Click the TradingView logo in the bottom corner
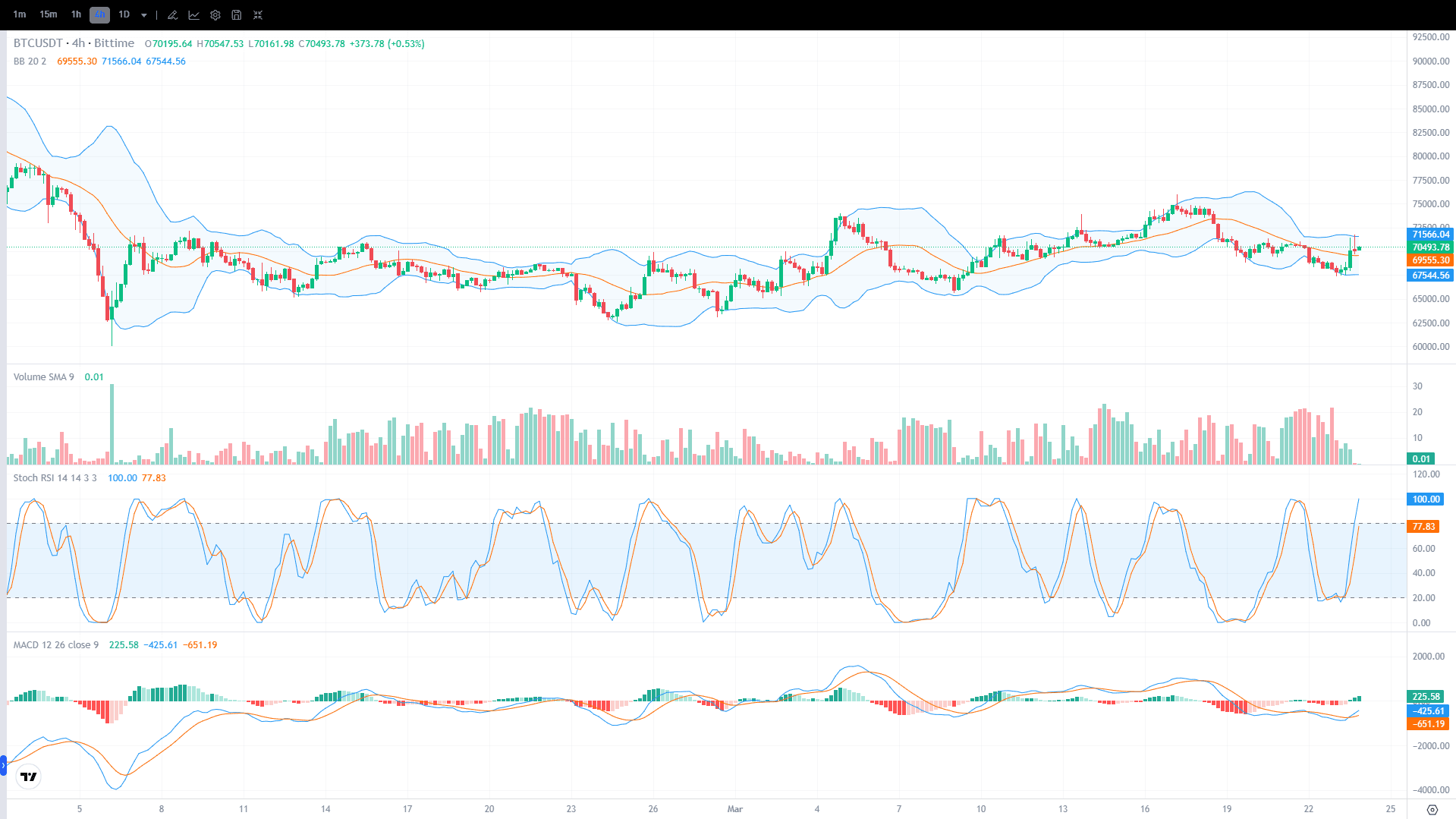This screenshot has height=819, width=1456. pyautogui.click(x=28, y=776)
